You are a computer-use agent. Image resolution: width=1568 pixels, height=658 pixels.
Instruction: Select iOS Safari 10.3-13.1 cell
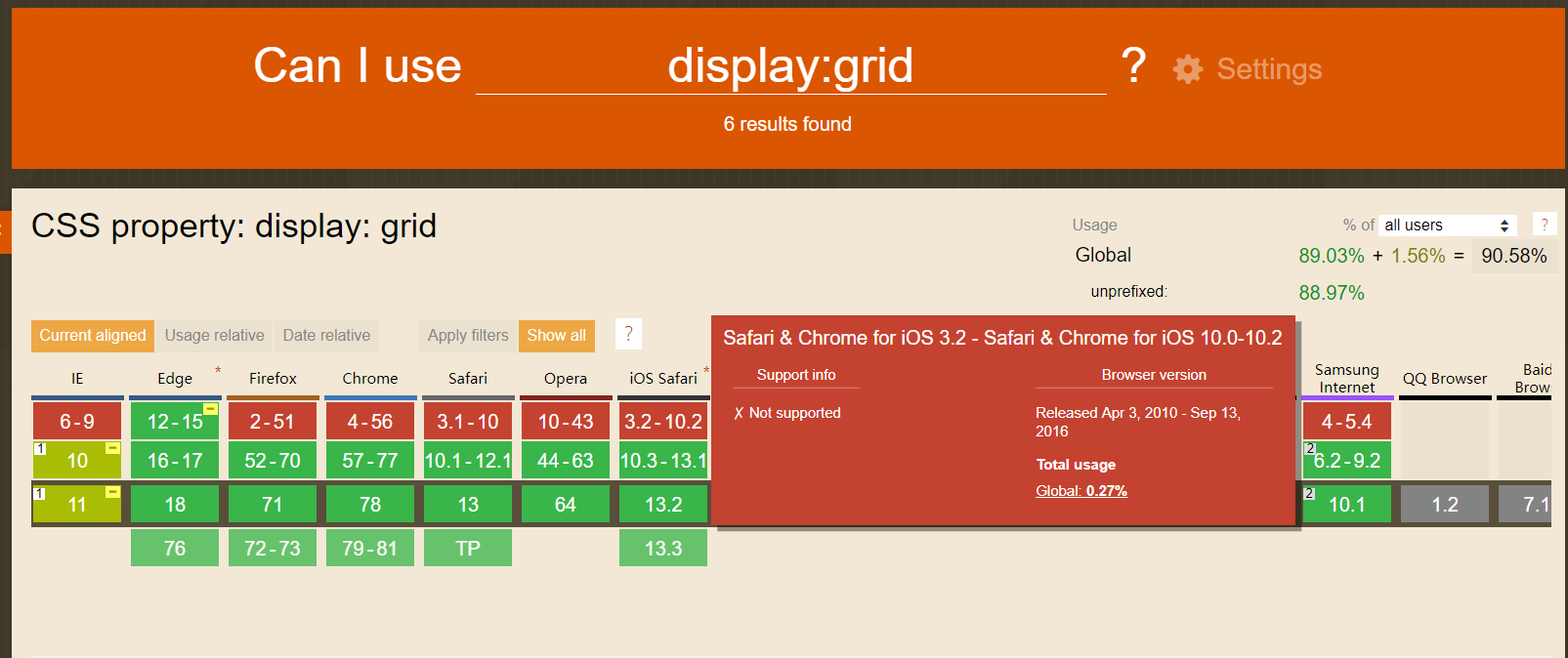663,461
